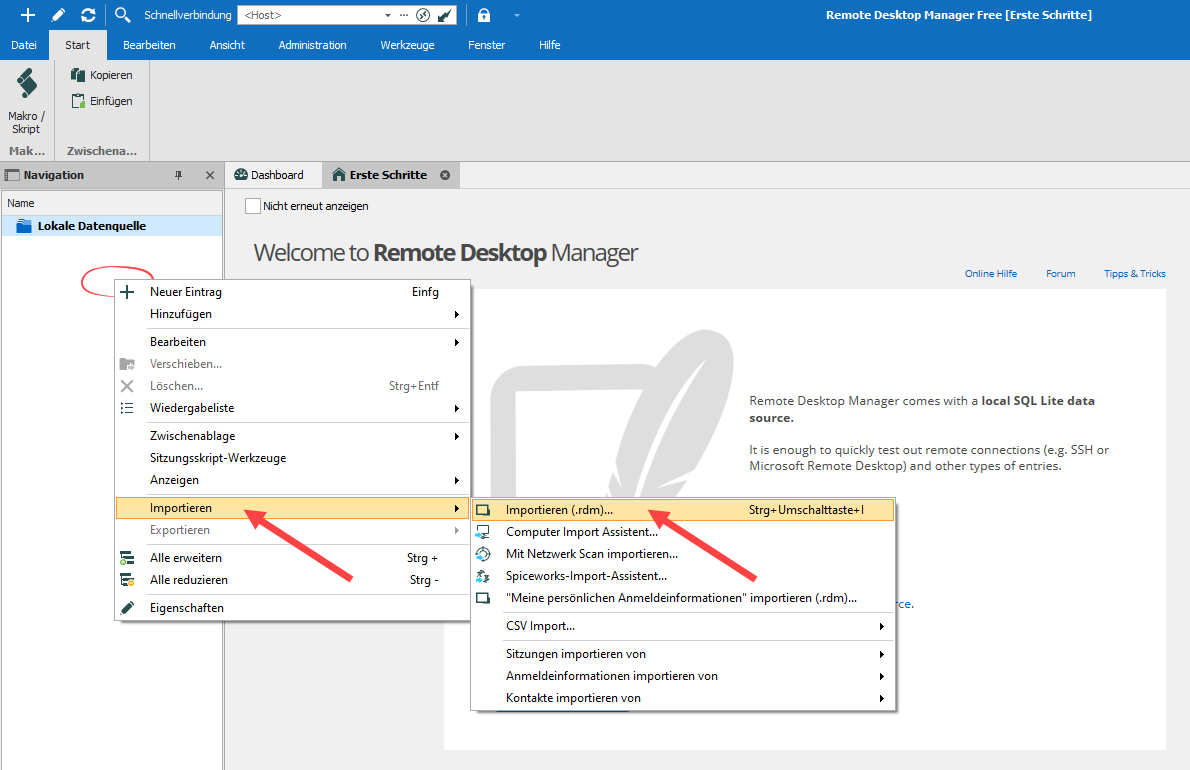The width and height of the screenshot is (1190, 770).
Task: Click the Makro / Skript ribbon icon
Action: tap(27, 100)
